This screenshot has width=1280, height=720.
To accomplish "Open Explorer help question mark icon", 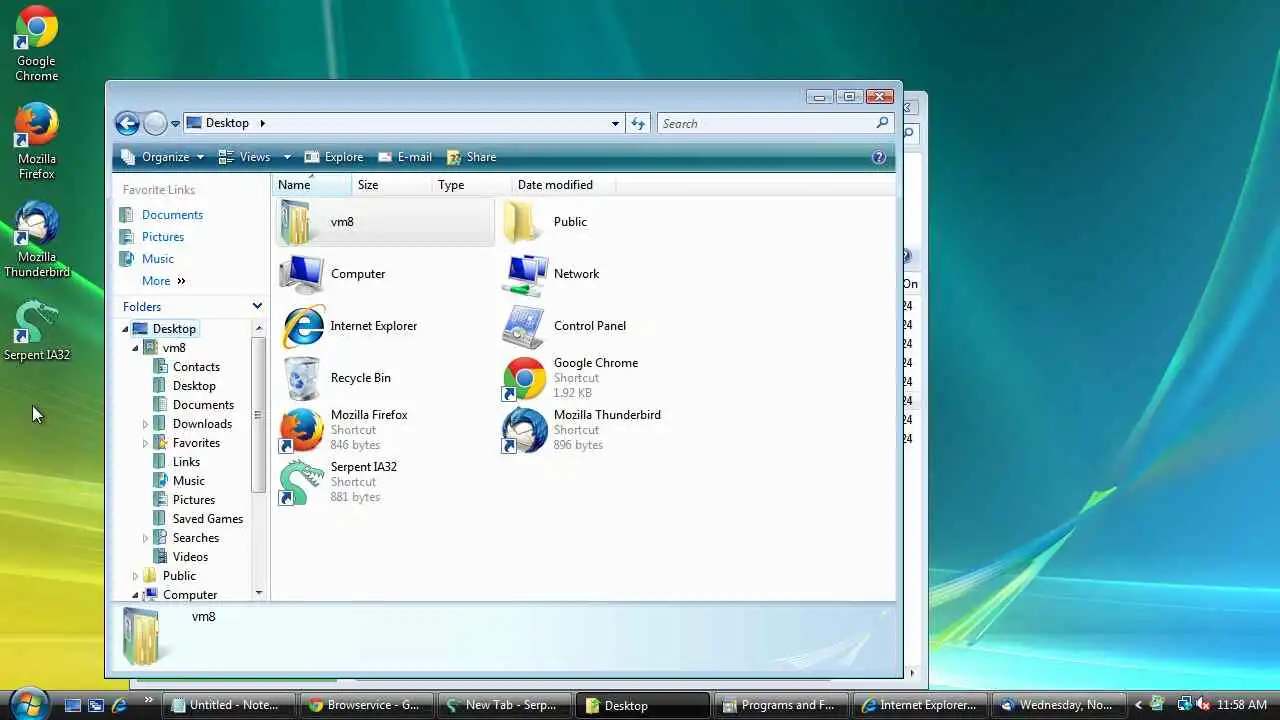I will click(879, 157).
